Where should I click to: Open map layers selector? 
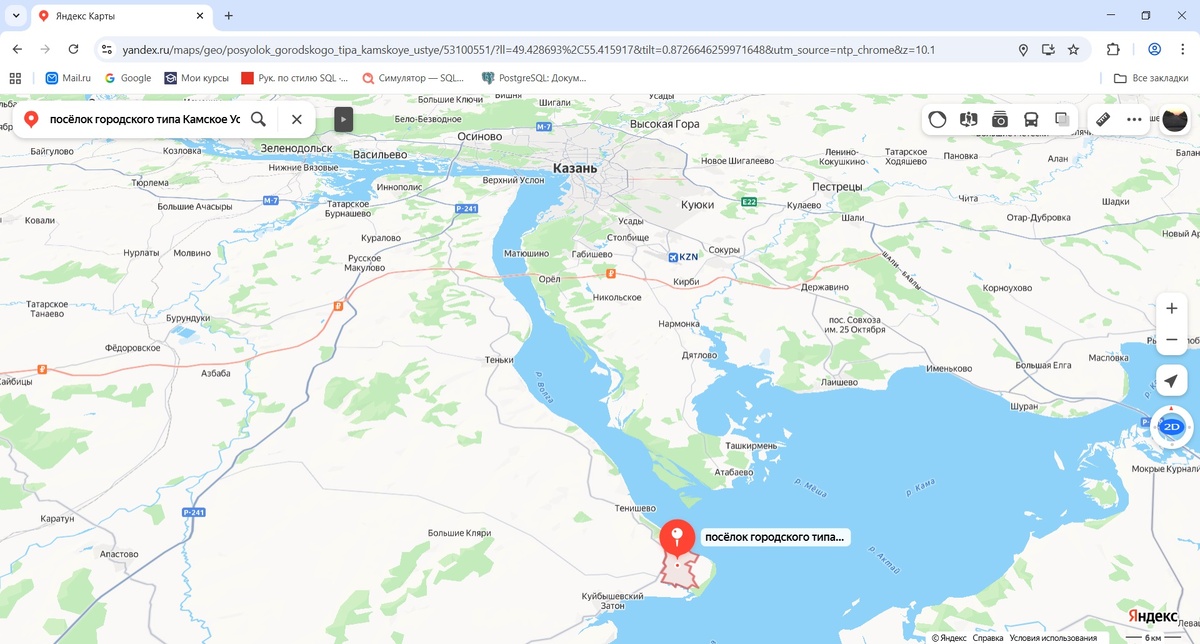tap(1062, 119)
